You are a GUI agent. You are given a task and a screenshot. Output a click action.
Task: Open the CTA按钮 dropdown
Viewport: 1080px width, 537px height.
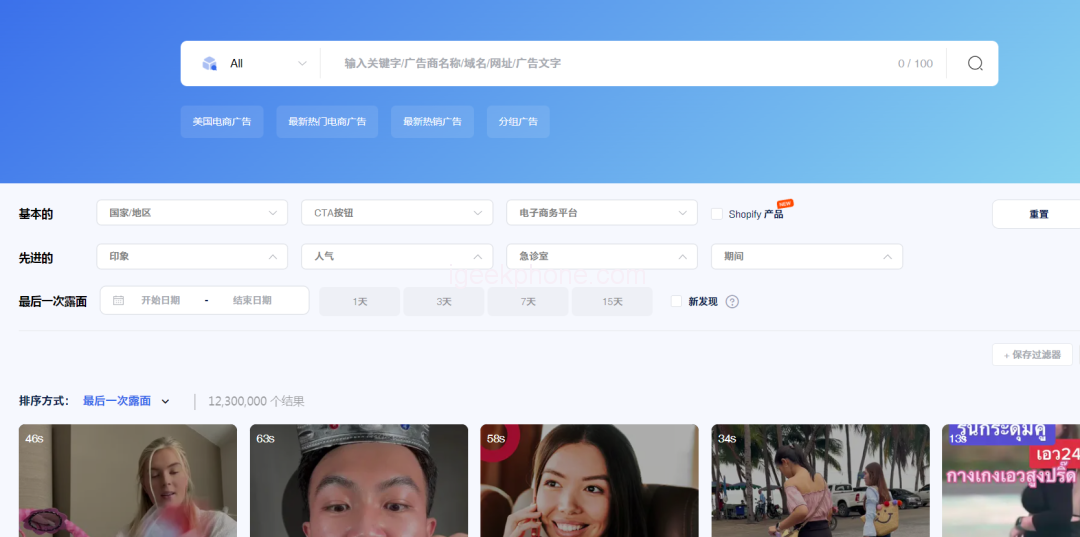(397, 213)
